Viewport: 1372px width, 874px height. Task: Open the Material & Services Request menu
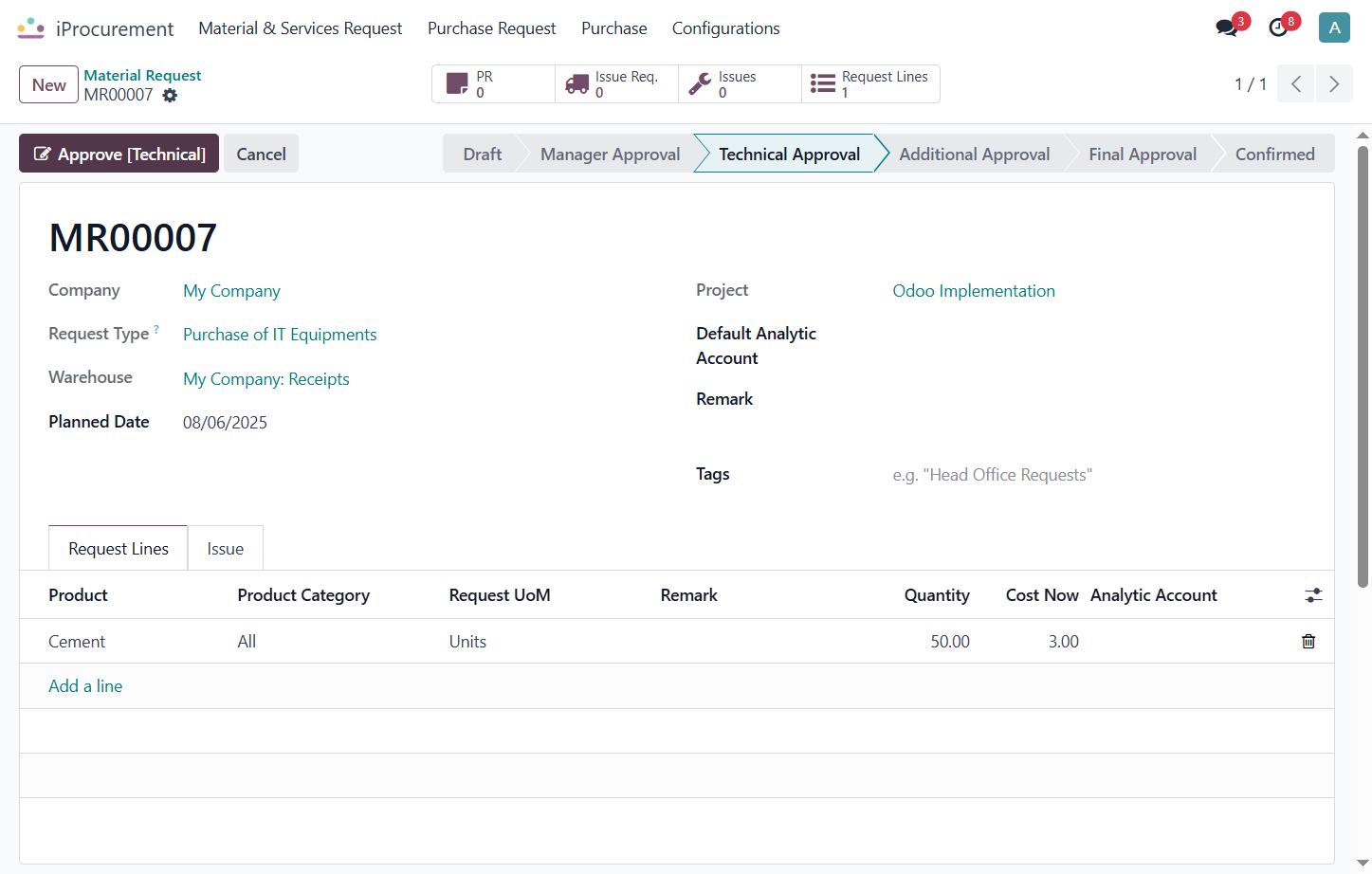coord(301,28)
